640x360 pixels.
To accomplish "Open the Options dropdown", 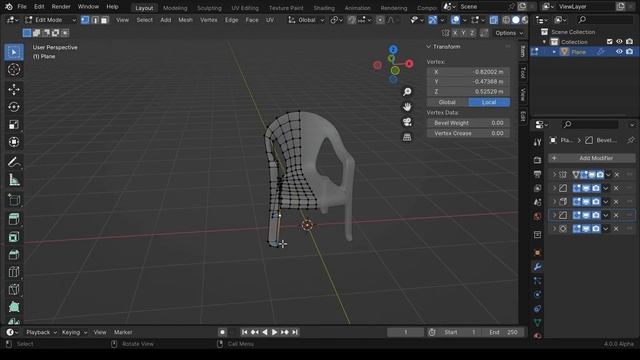I will 509,33.
